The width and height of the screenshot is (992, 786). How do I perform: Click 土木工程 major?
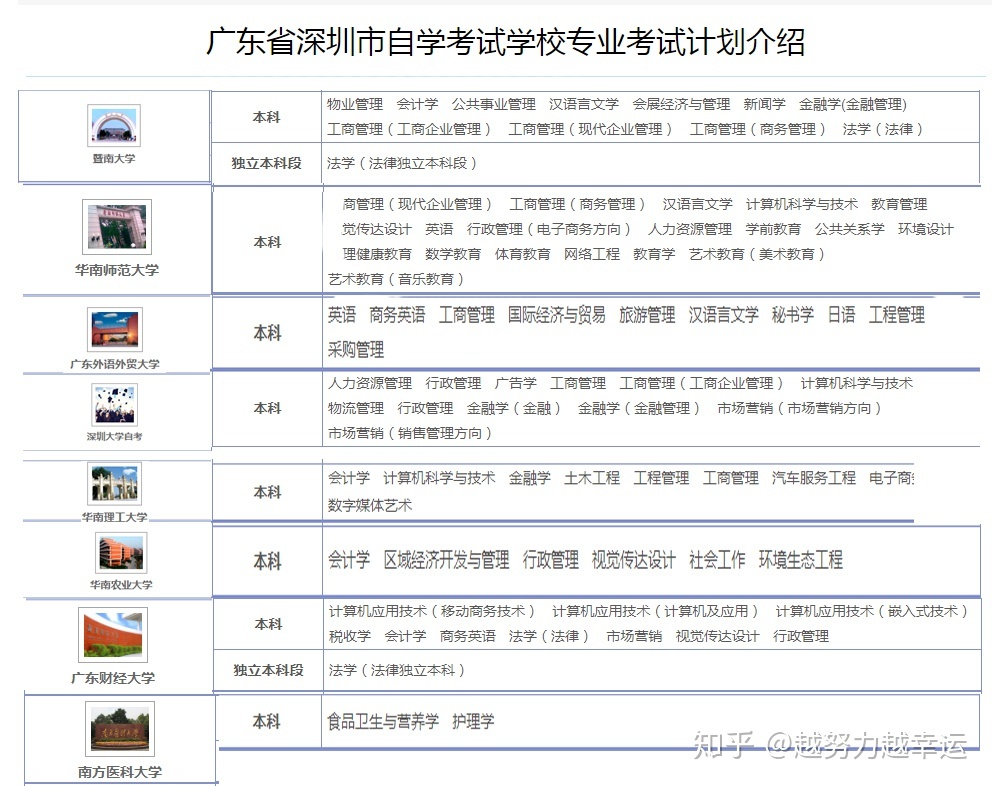[592, 478]
